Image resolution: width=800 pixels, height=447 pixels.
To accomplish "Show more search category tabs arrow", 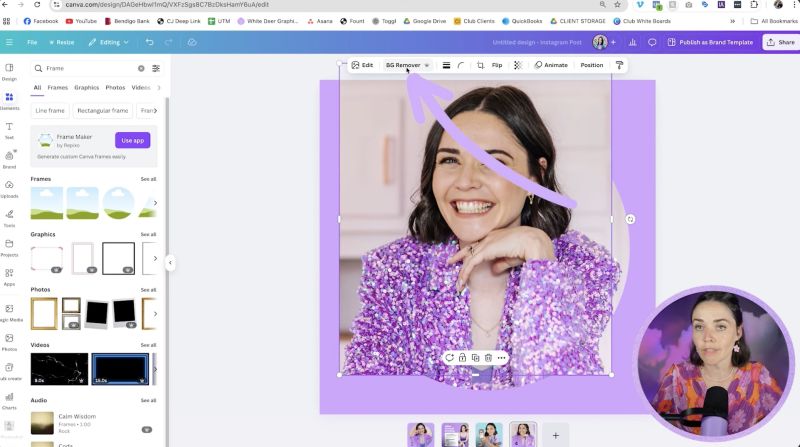I will (x=159, y=88).
